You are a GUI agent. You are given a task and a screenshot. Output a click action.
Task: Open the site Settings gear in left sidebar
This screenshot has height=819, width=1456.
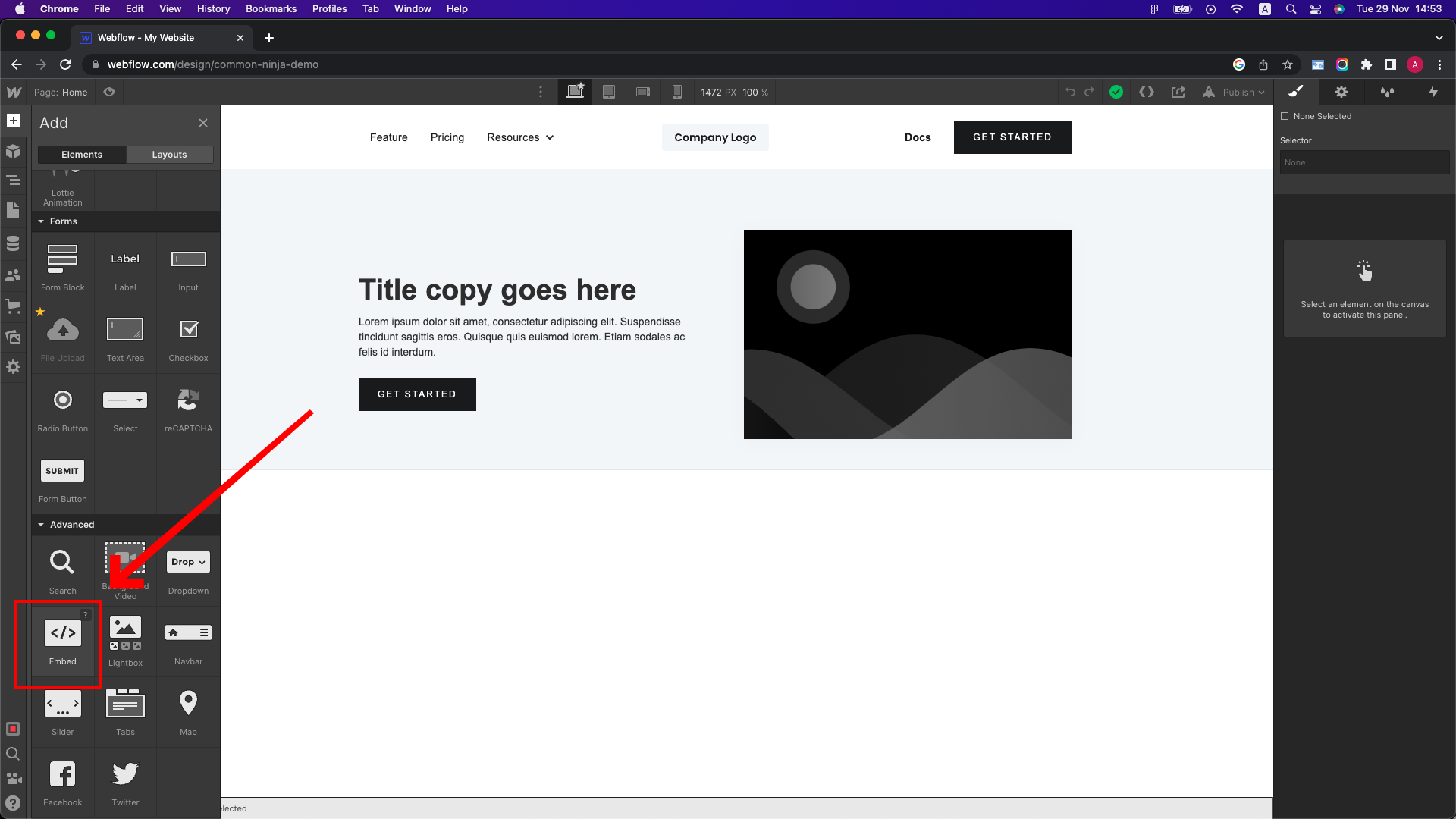coord(14,367)
